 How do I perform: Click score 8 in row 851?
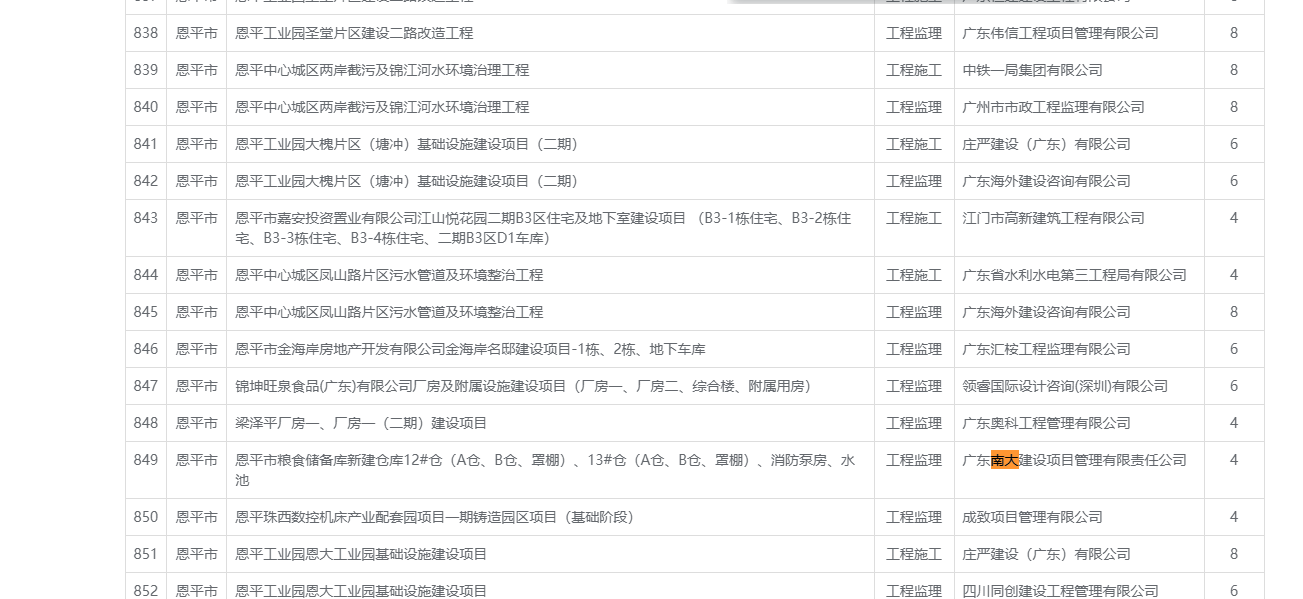(x=1234, y=554)
